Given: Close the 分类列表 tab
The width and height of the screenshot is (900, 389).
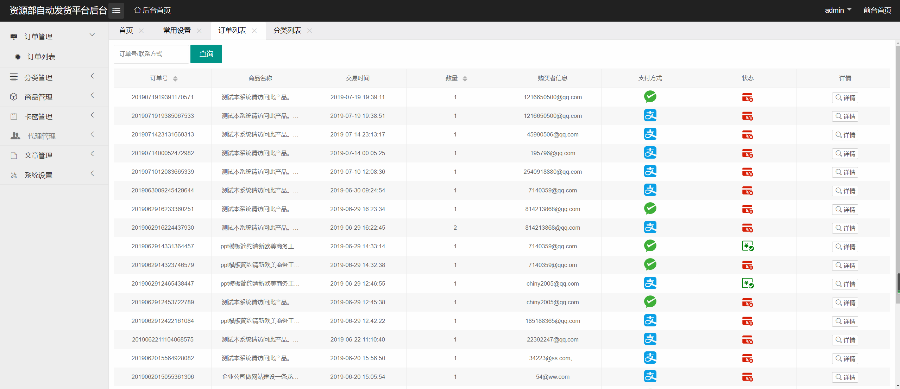Looking at the screenshot, I should (309, 30).
